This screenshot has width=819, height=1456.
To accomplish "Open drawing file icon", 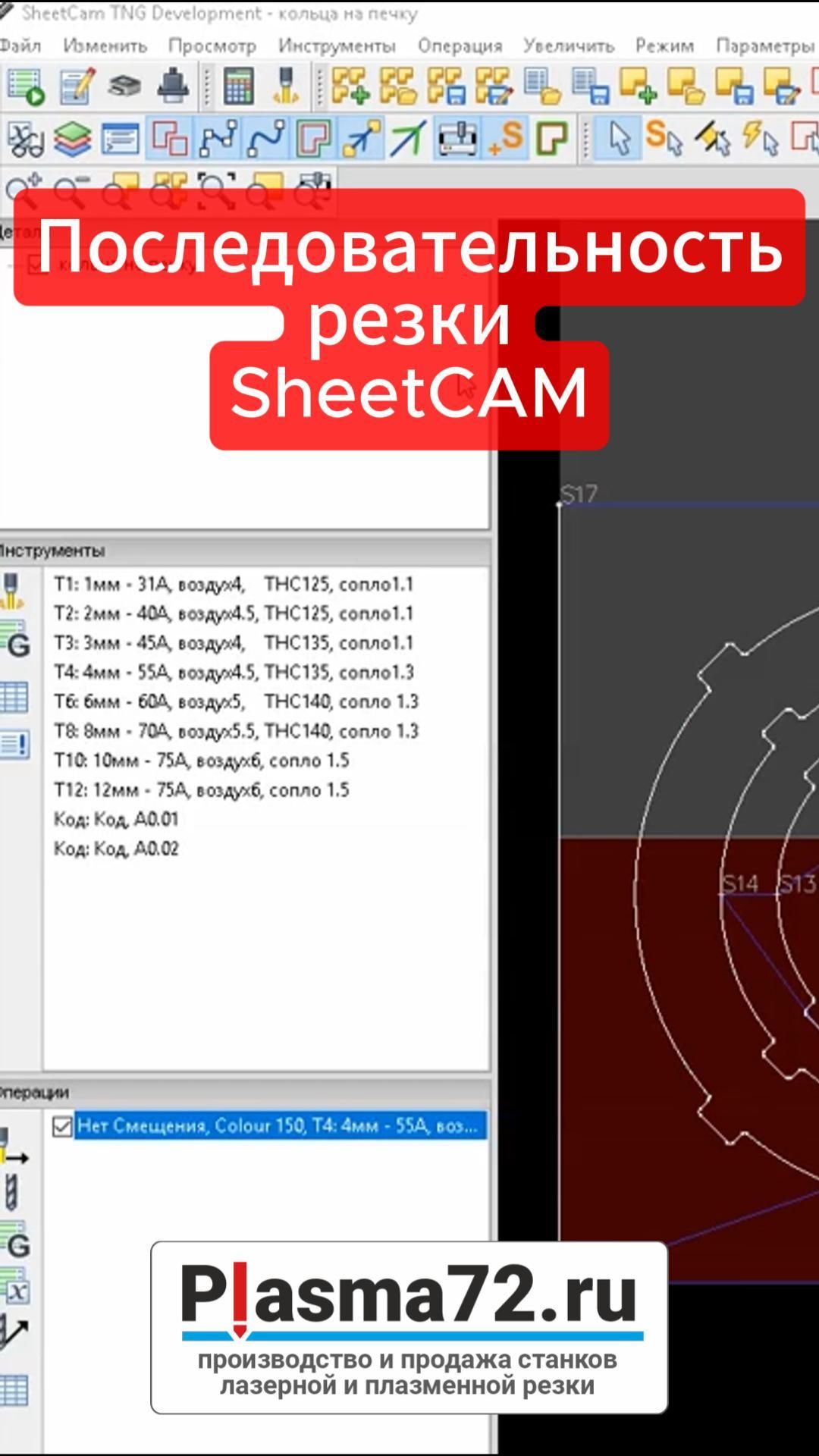I will (542, 87).
